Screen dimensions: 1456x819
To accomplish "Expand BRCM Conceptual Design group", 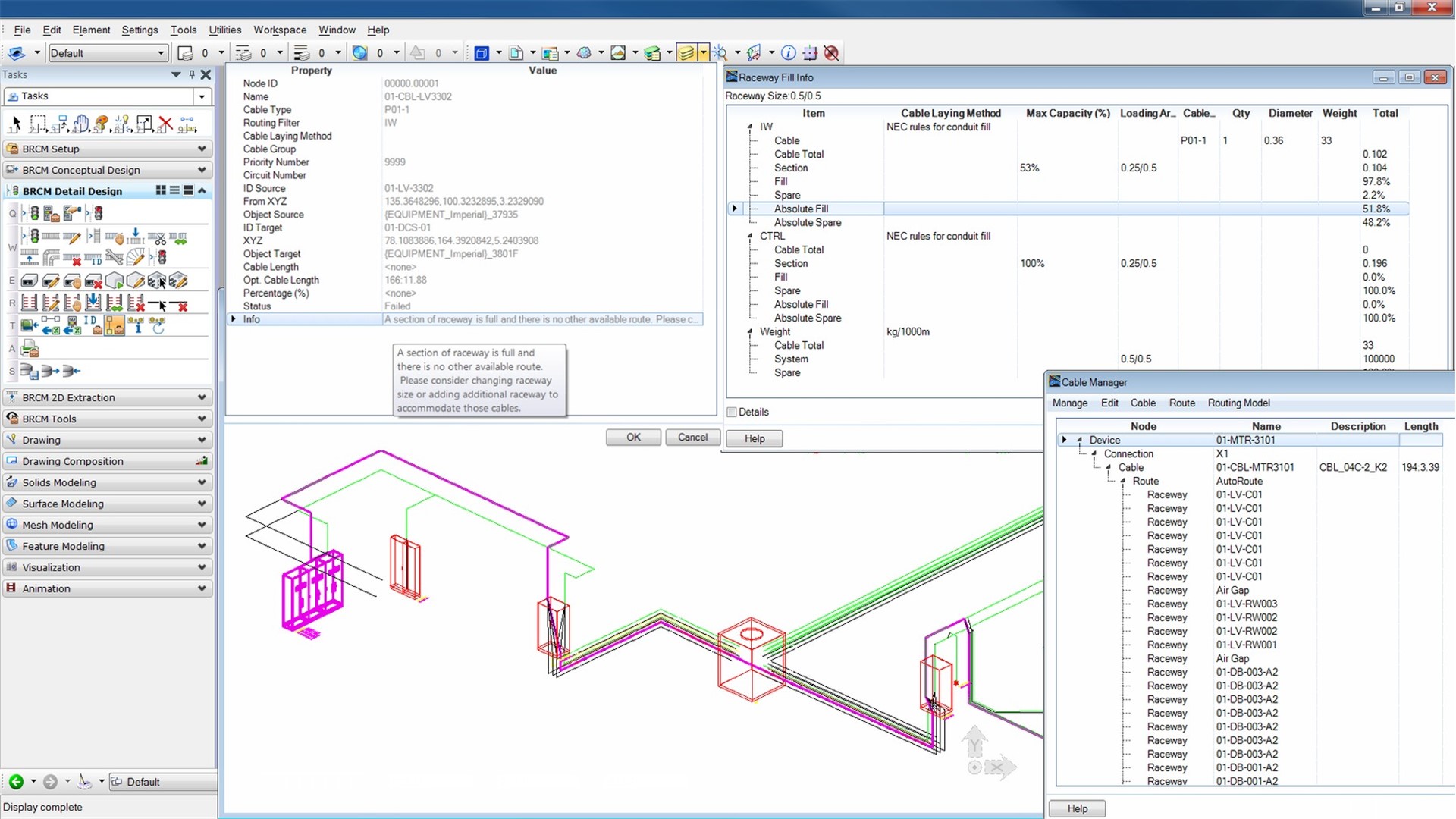I will pyautogui.click(x=107, y=170).
